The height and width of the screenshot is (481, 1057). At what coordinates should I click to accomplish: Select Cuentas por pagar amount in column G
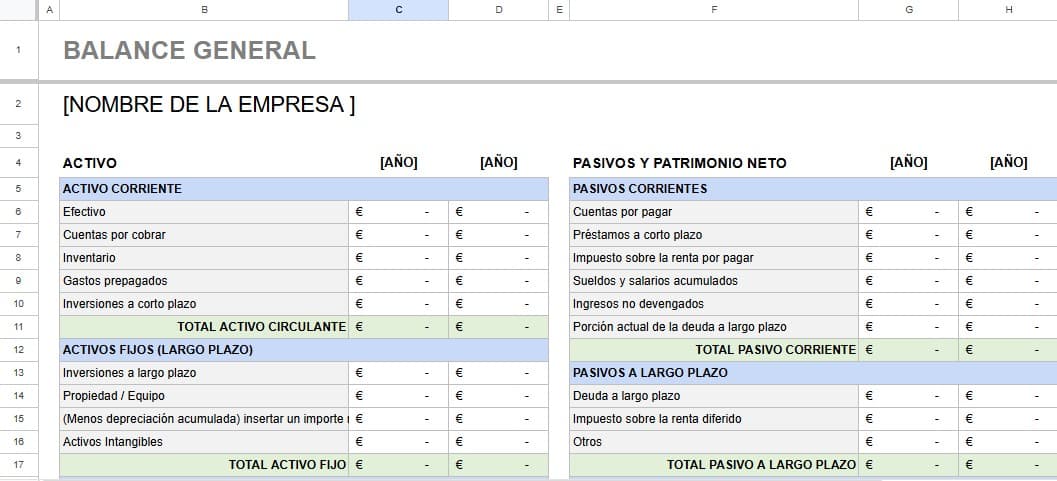[x=909, y=212]
